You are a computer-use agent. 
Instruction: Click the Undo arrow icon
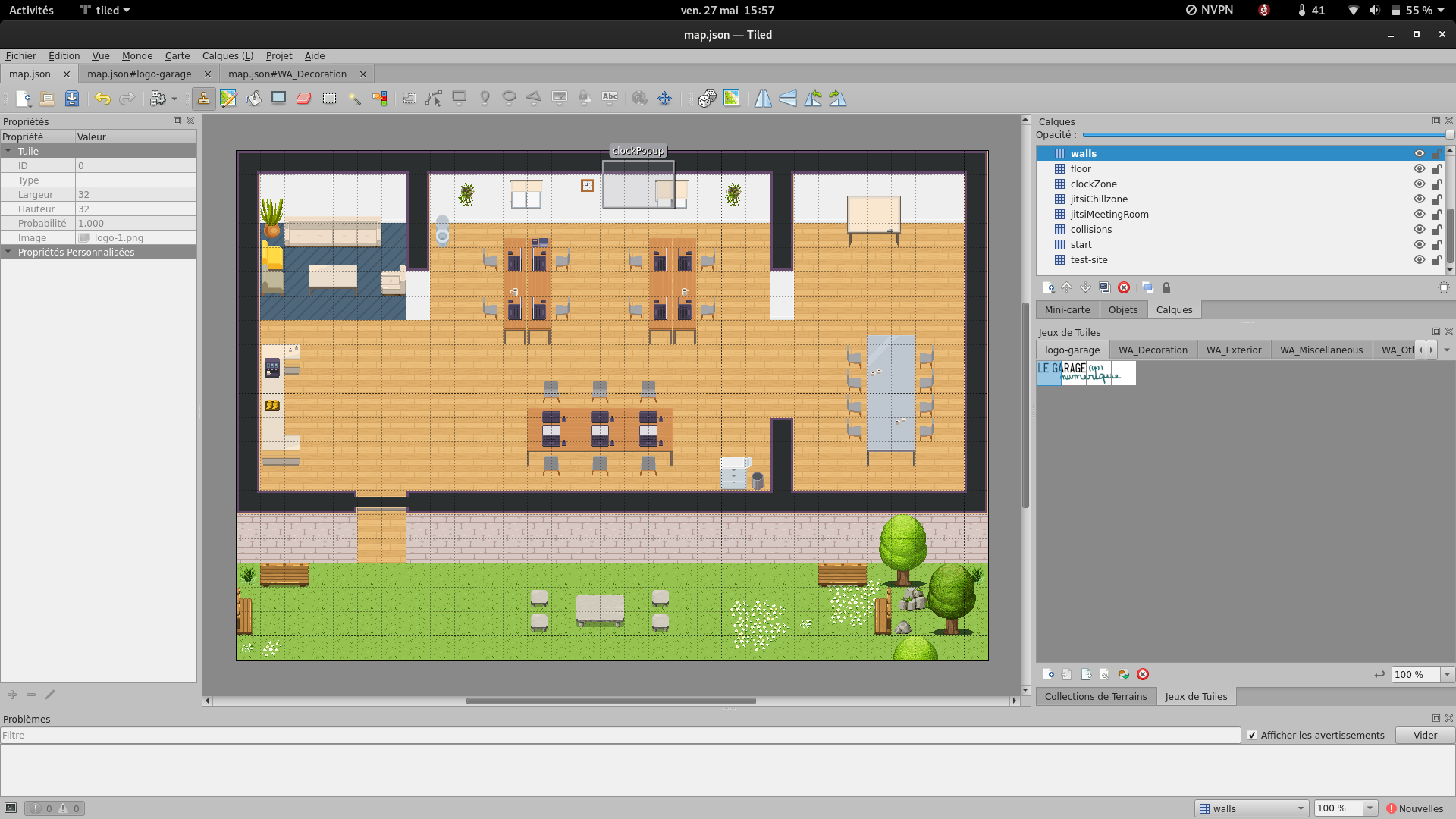click(x=102, y=99)
